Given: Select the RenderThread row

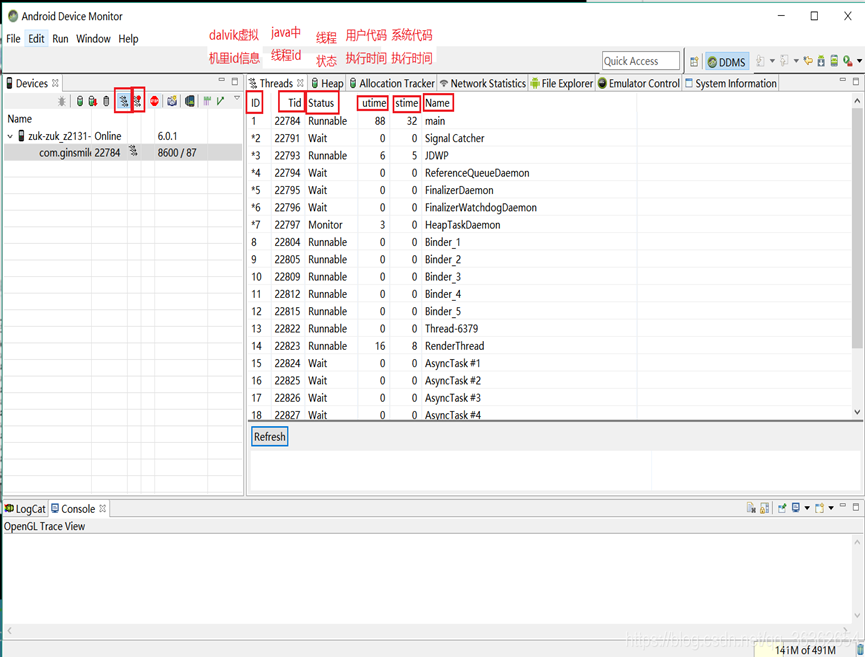Looking at the screenshot, I should 551,346.
